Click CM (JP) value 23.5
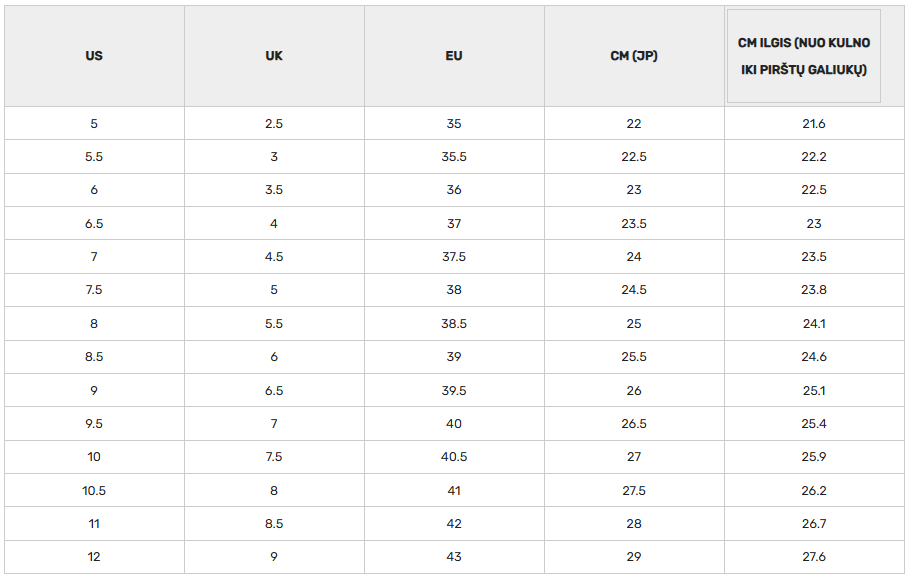 [634, 224]
